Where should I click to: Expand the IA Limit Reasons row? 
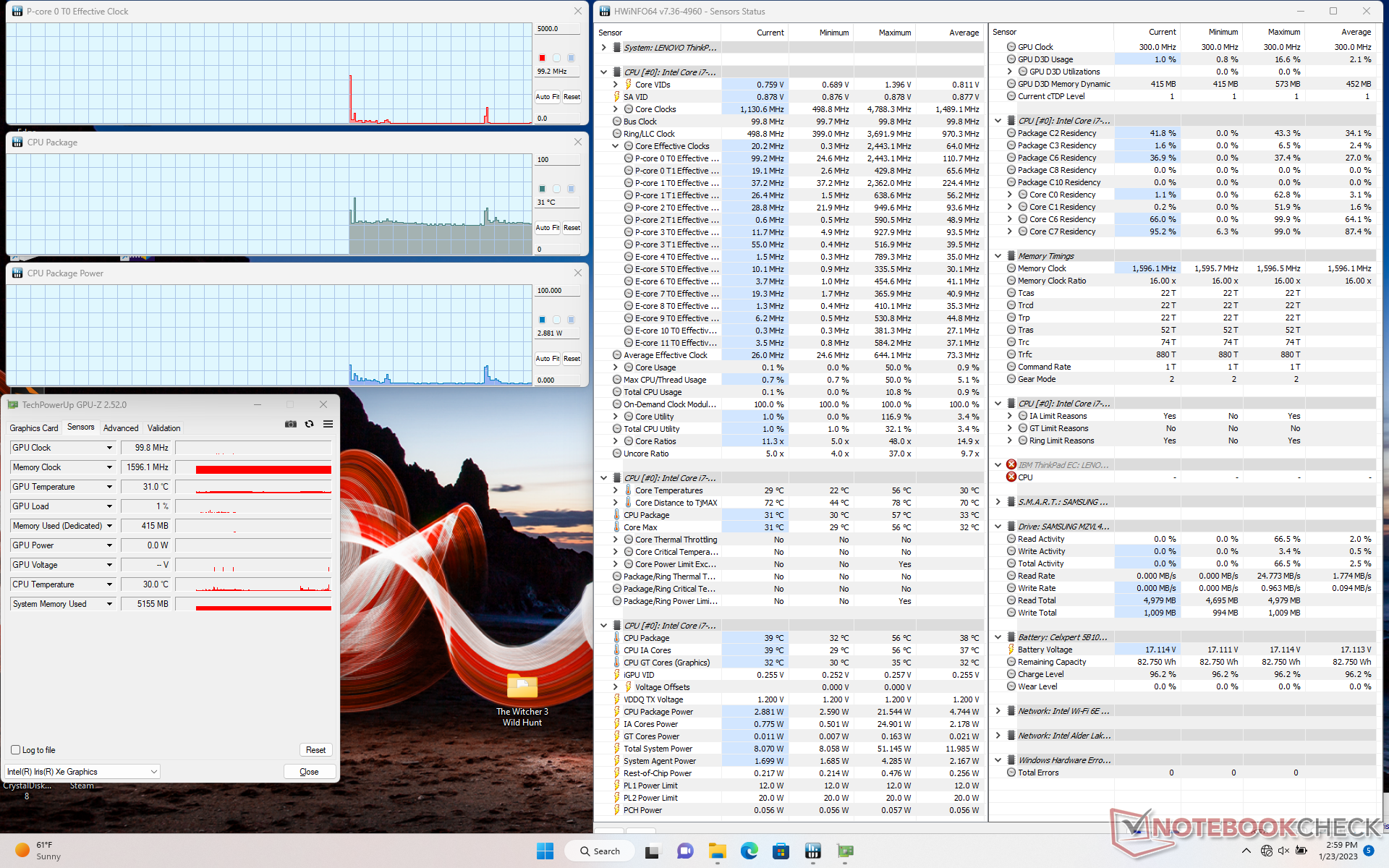click(x=1010, y=416)
